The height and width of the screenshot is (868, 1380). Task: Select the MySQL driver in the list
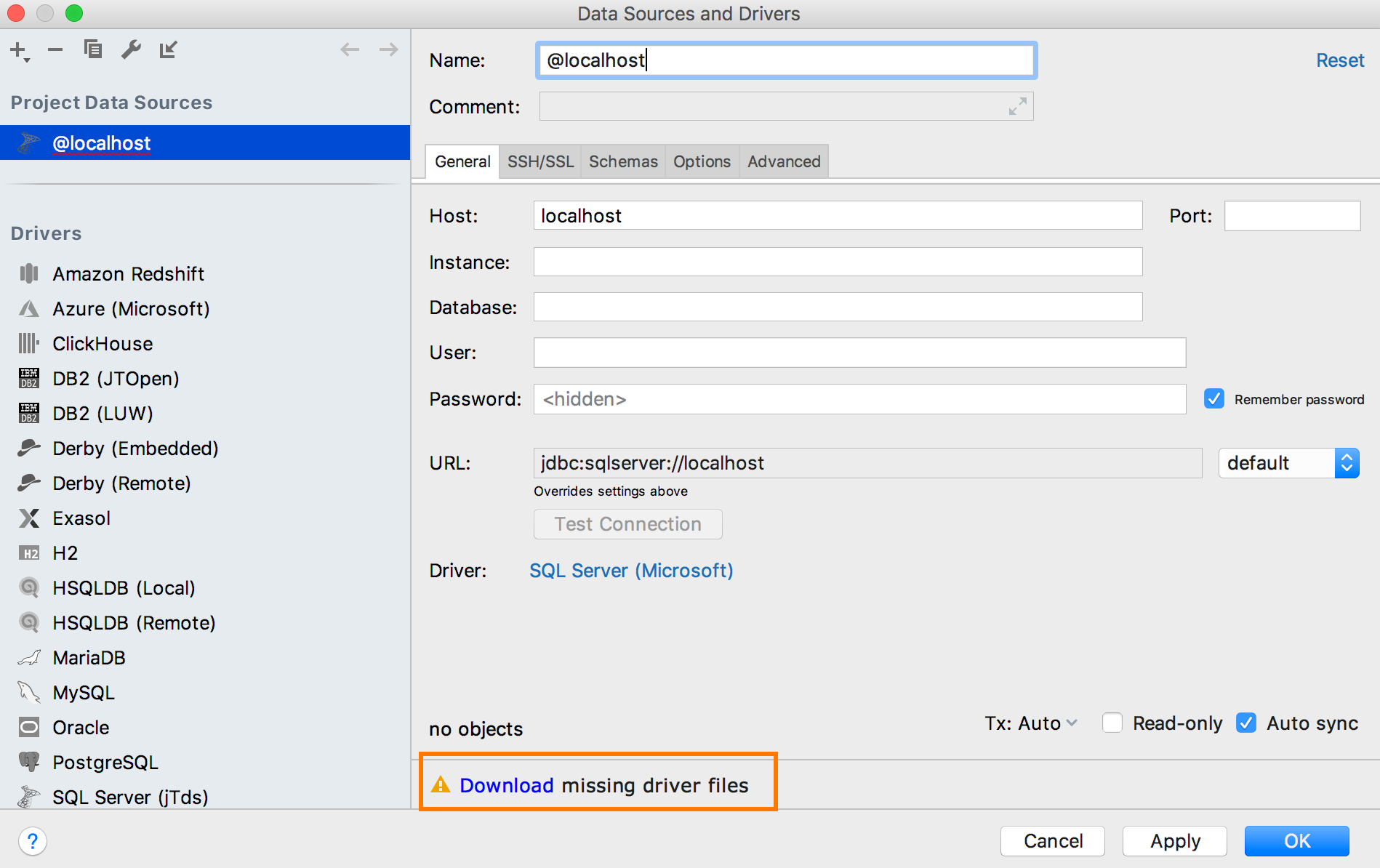pyautogui.click(x=84, y=692)
